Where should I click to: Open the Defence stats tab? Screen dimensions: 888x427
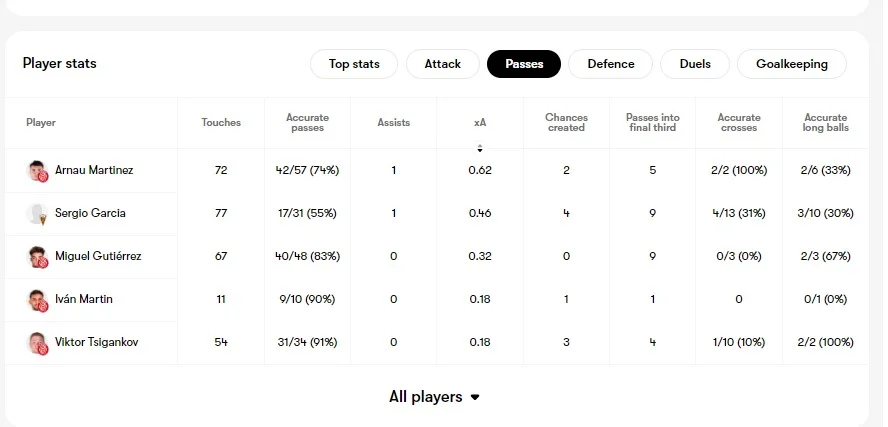click(610, 64)
